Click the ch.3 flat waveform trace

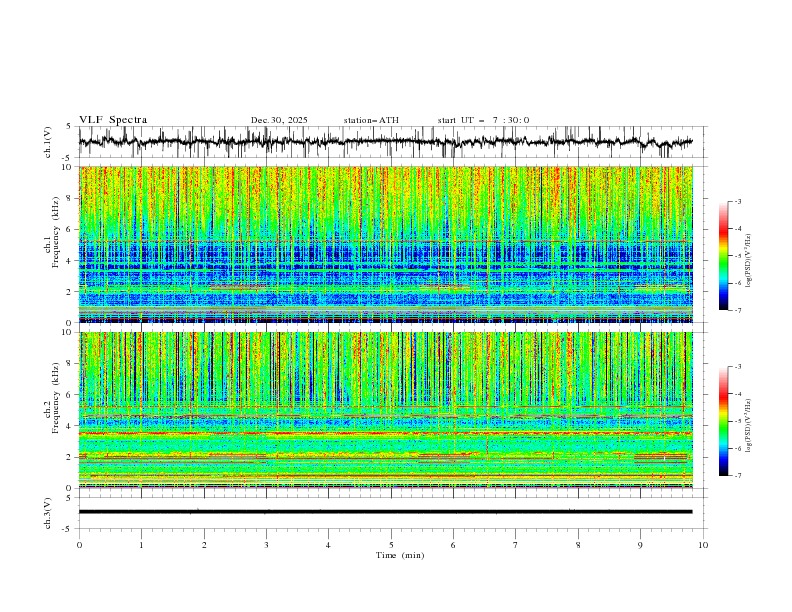pos(386,512)
